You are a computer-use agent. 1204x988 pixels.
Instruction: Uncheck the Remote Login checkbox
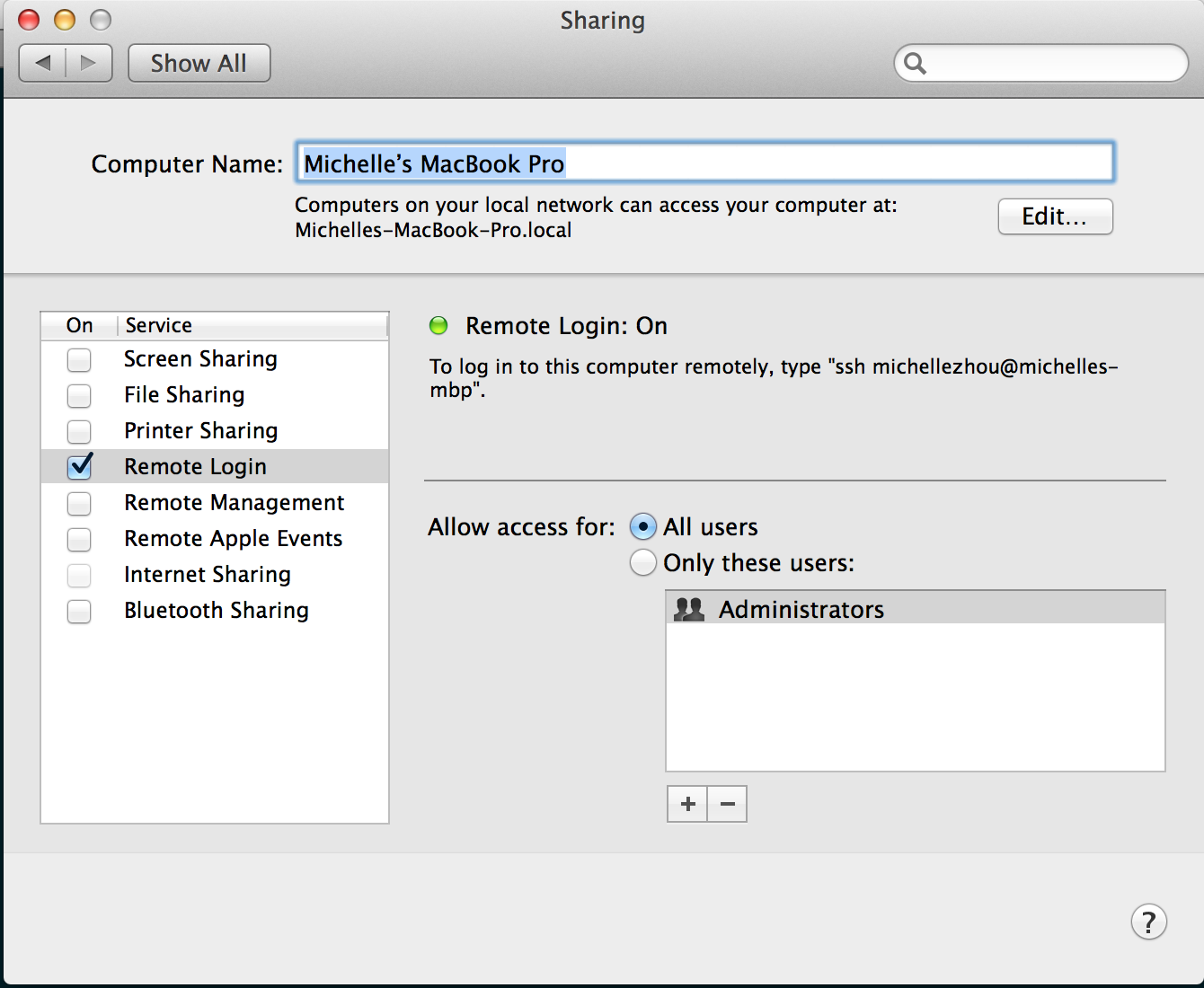79,466
